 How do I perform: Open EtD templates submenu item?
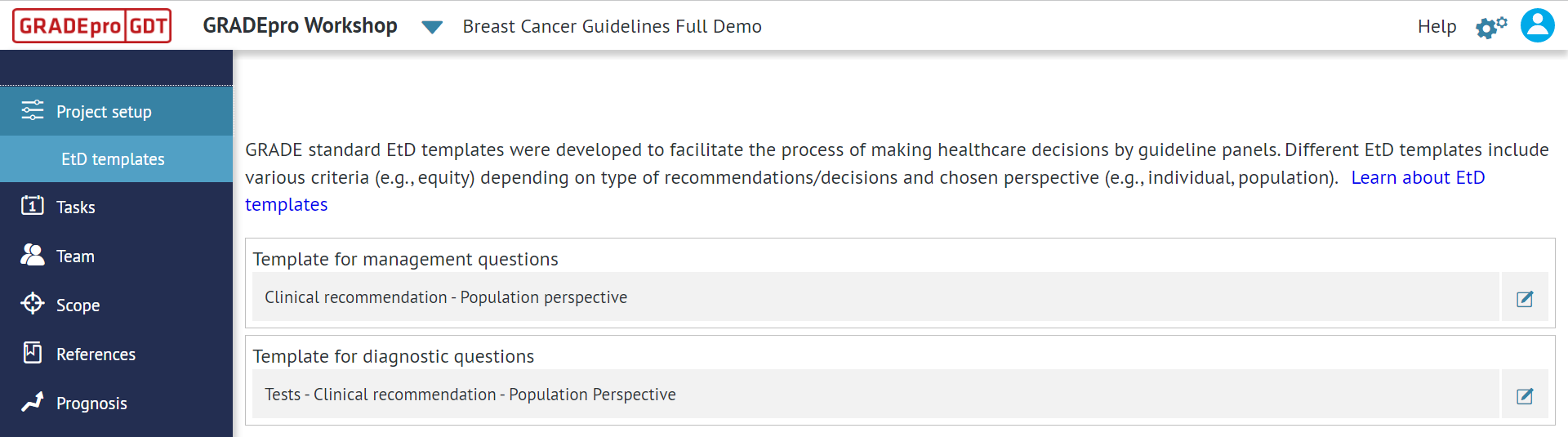[x=113, y=159]
